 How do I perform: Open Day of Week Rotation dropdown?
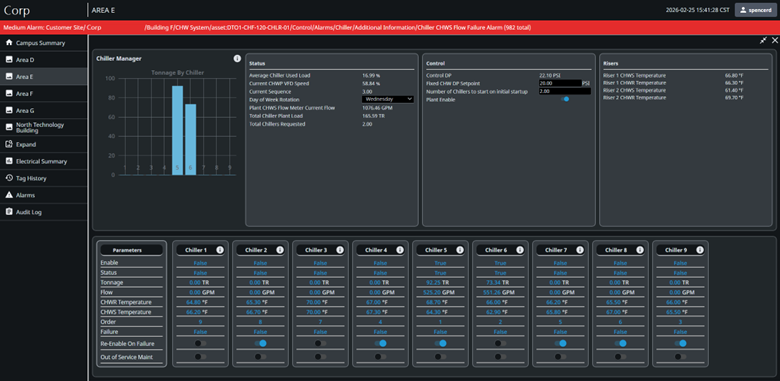coord(388,99)
